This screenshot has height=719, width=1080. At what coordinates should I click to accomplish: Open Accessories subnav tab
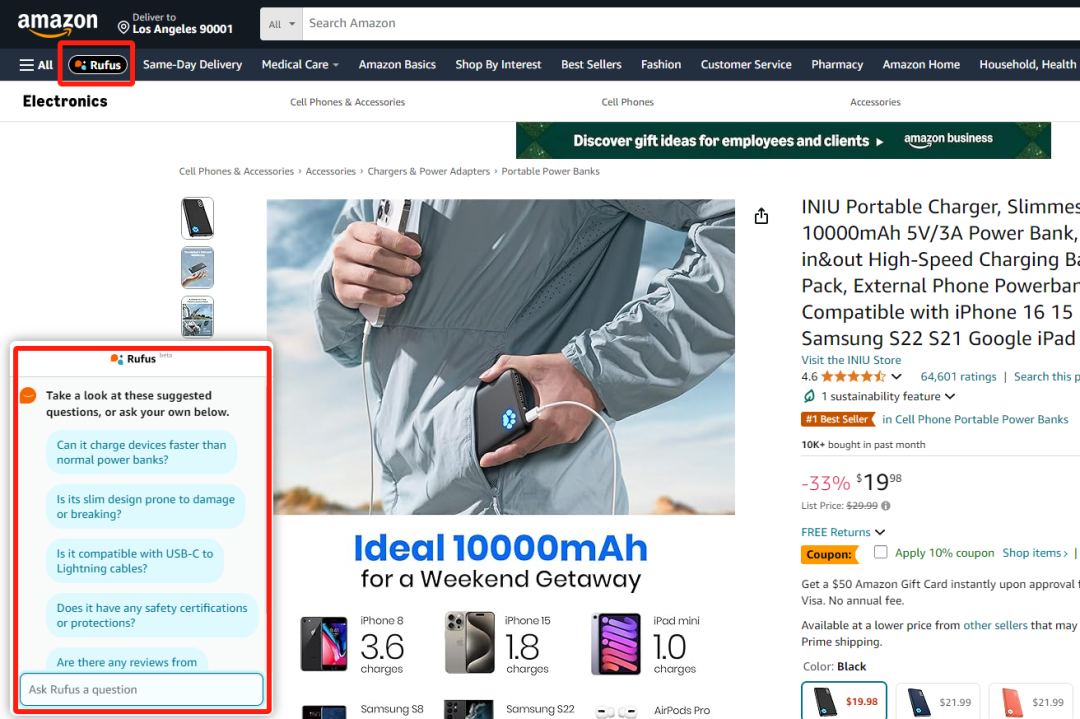click(875, 102)
